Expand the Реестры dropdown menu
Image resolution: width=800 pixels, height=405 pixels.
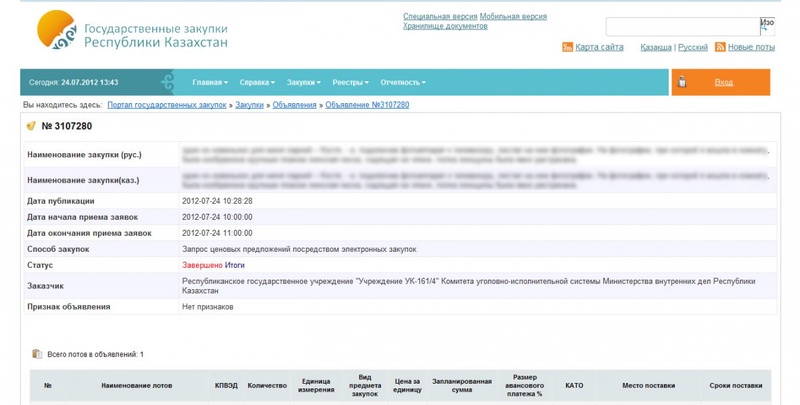tap(351, 82)
